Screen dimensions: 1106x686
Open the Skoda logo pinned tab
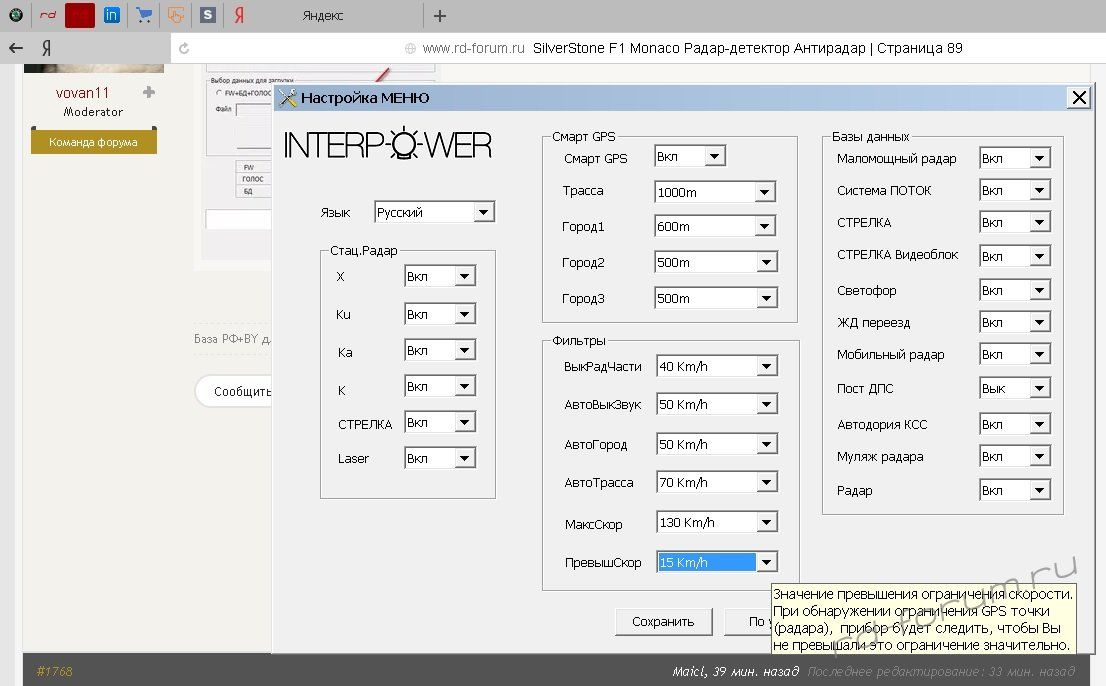point(16,15)
